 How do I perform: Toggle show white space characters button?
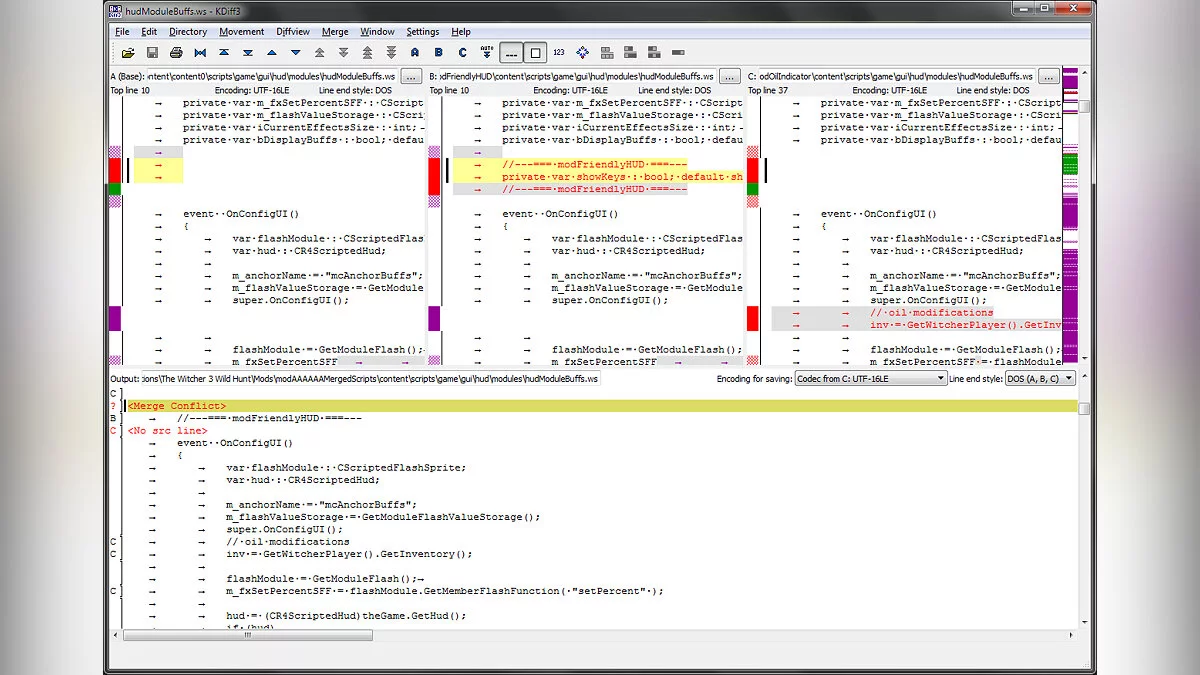(x=511, y=52)
